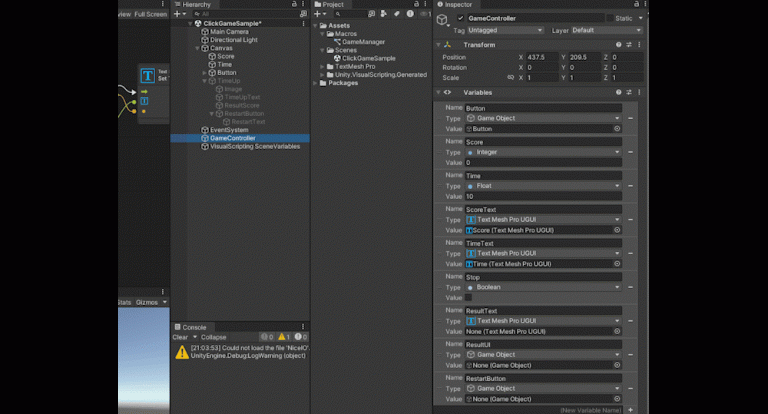Open object picker for the ScoreText variable value

coord(617,230)
